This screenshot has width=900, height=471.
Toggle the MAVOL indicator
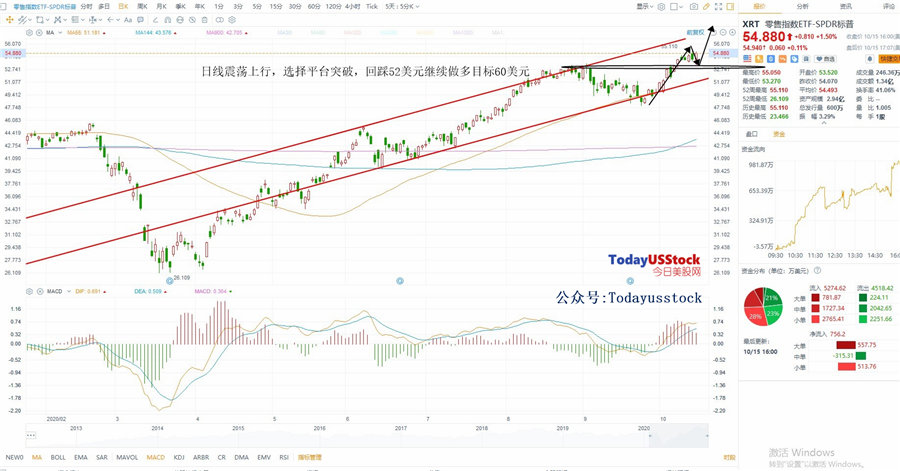(x=127, y=457)
